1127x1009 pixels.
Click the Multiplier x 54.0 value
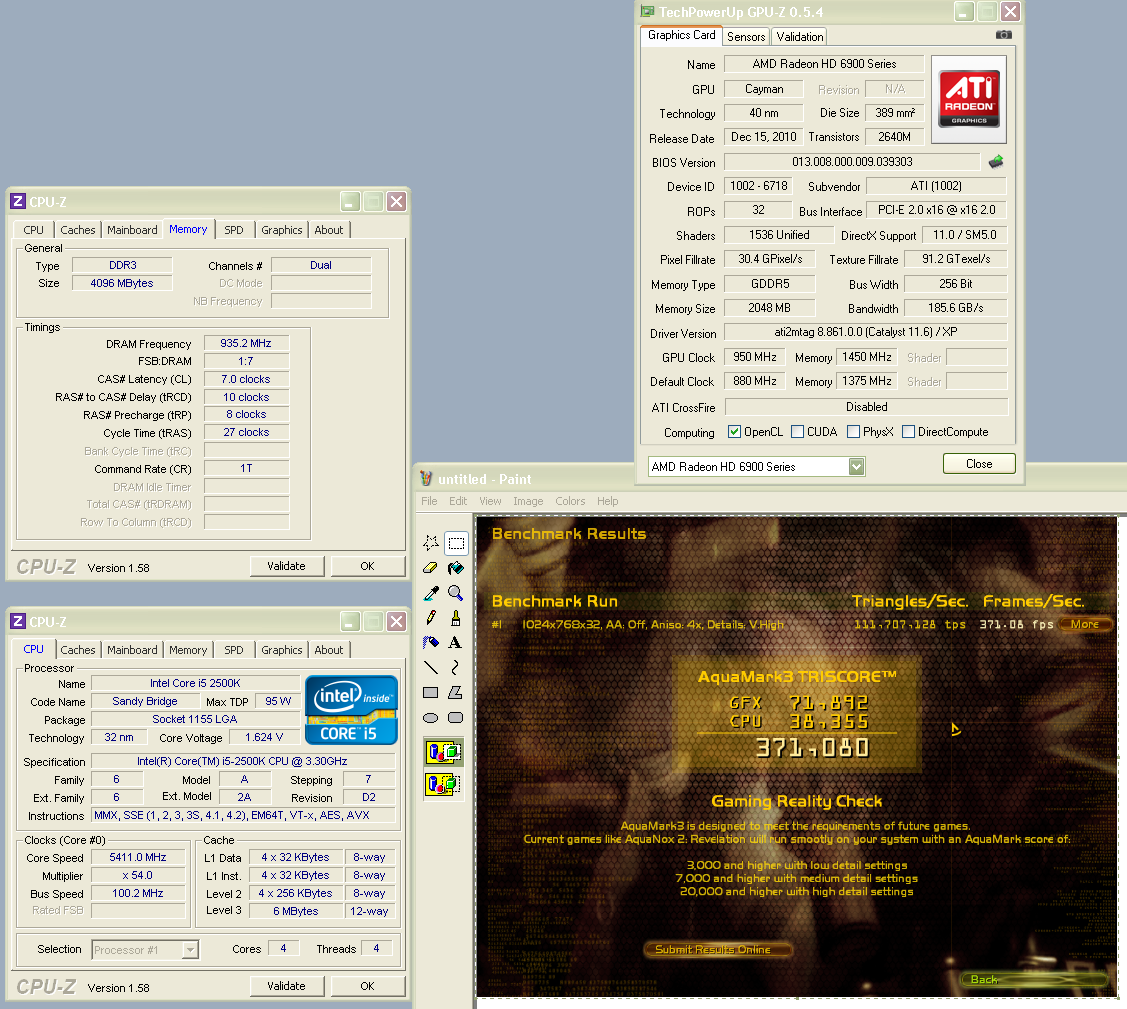pos(138,875)
